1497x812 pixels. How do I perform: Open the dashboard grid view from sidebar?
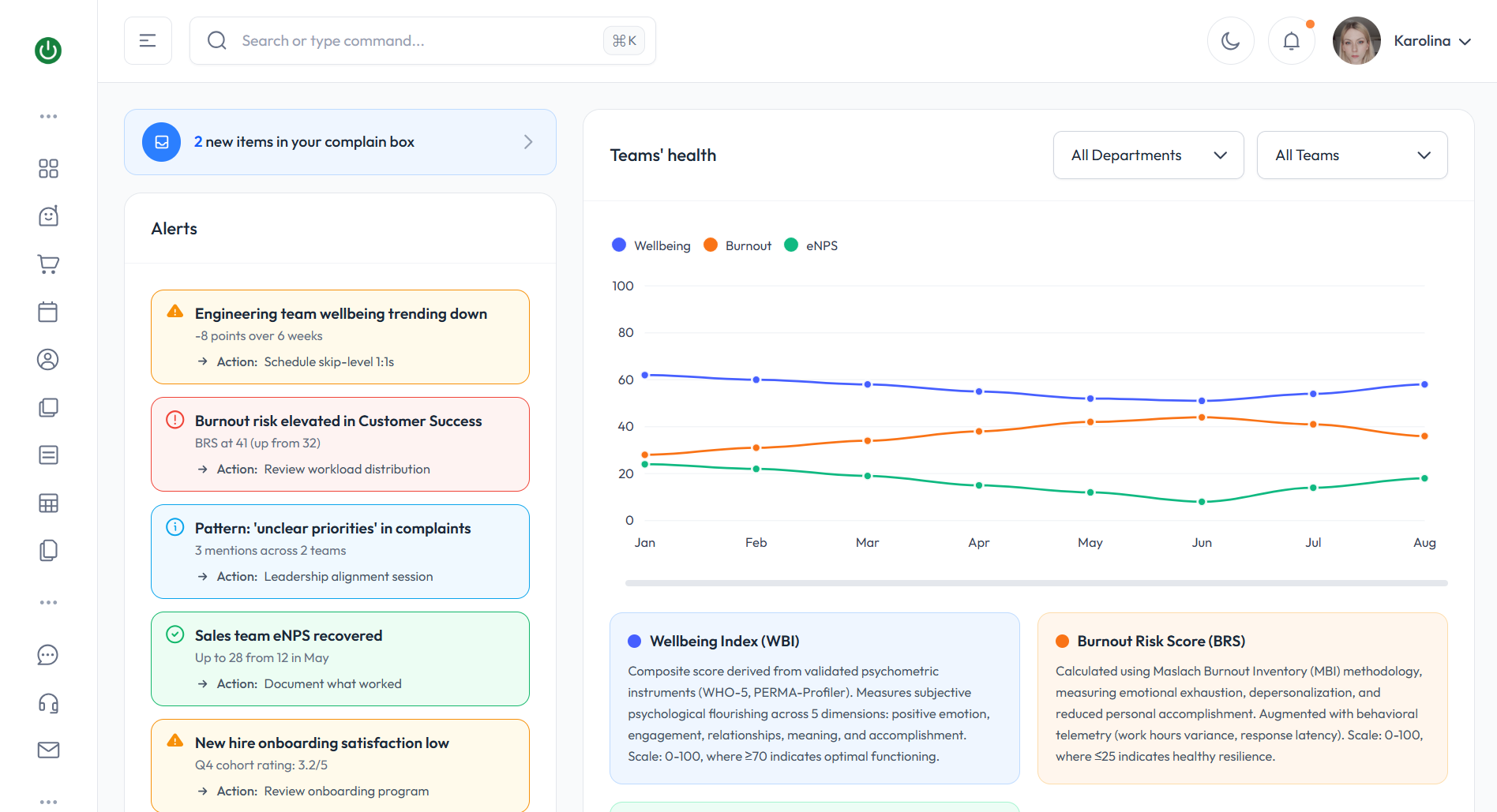48,168
